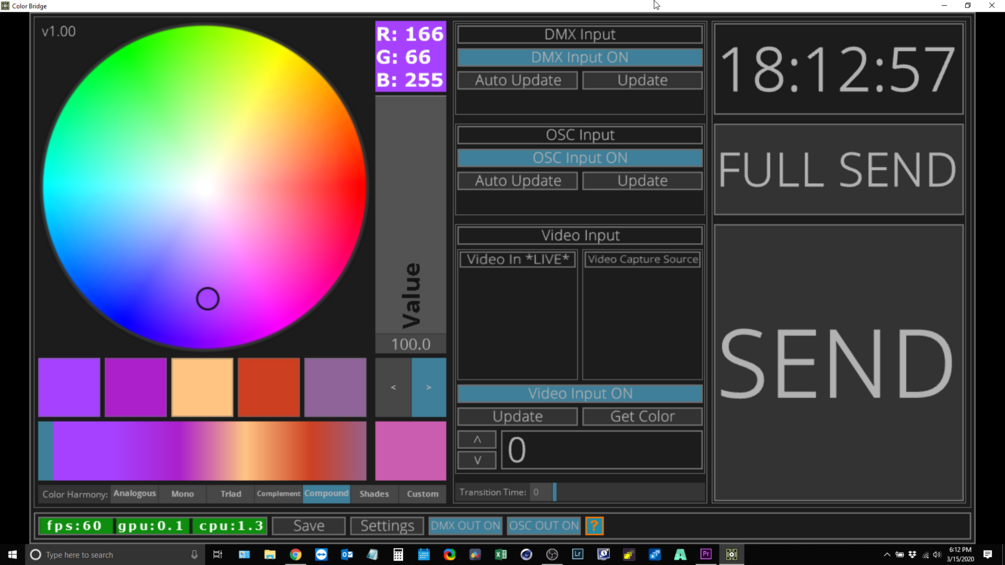Click the Save button
This screenshot has width=1005, height=565.
pyautogui.click(x=309, y=526)
